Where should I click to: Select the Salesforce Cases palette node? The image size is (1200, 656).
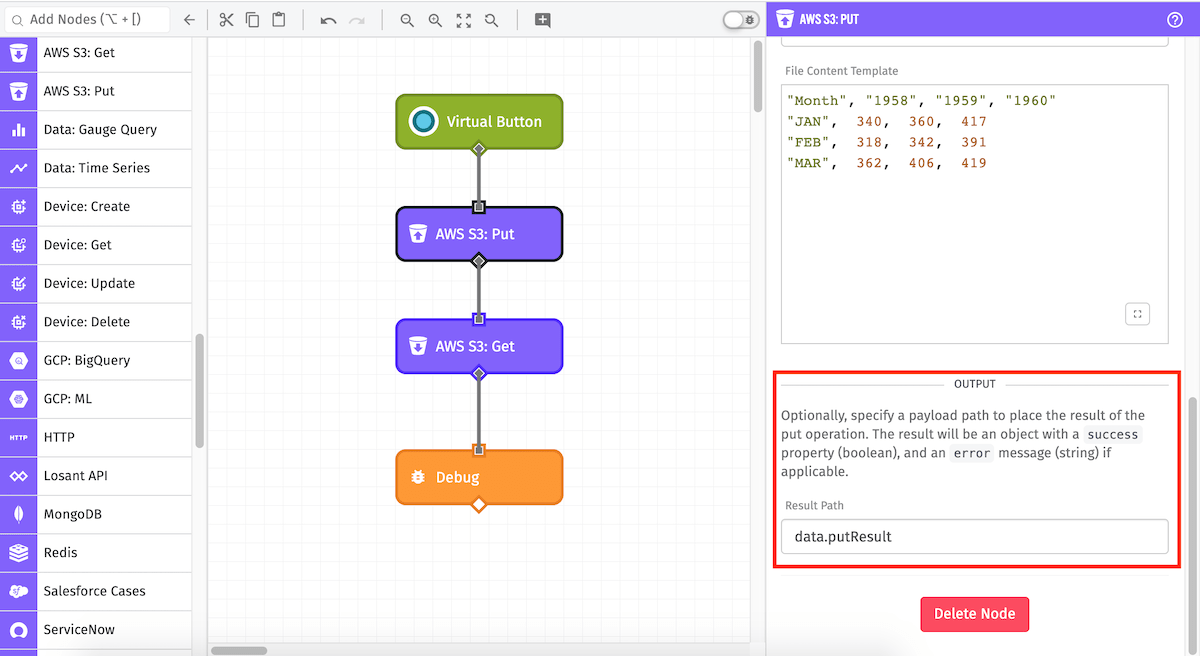pos(96,592)
